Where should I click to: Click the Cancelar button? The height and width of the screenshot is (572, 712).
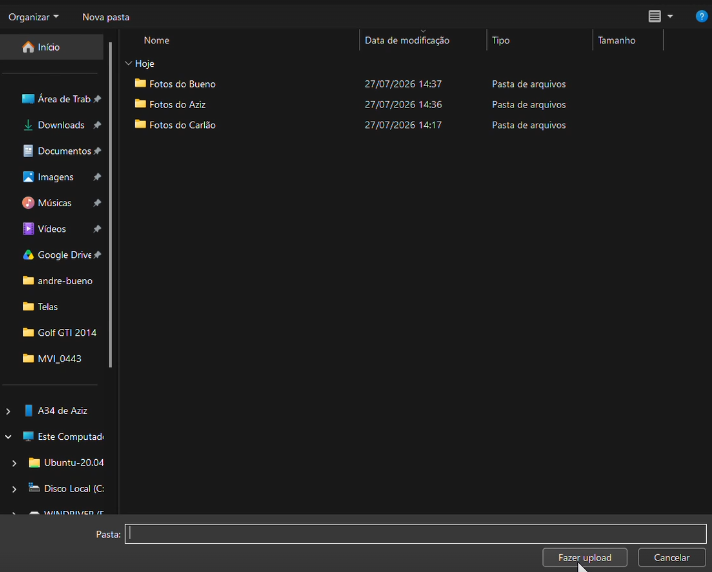[672, 557]
